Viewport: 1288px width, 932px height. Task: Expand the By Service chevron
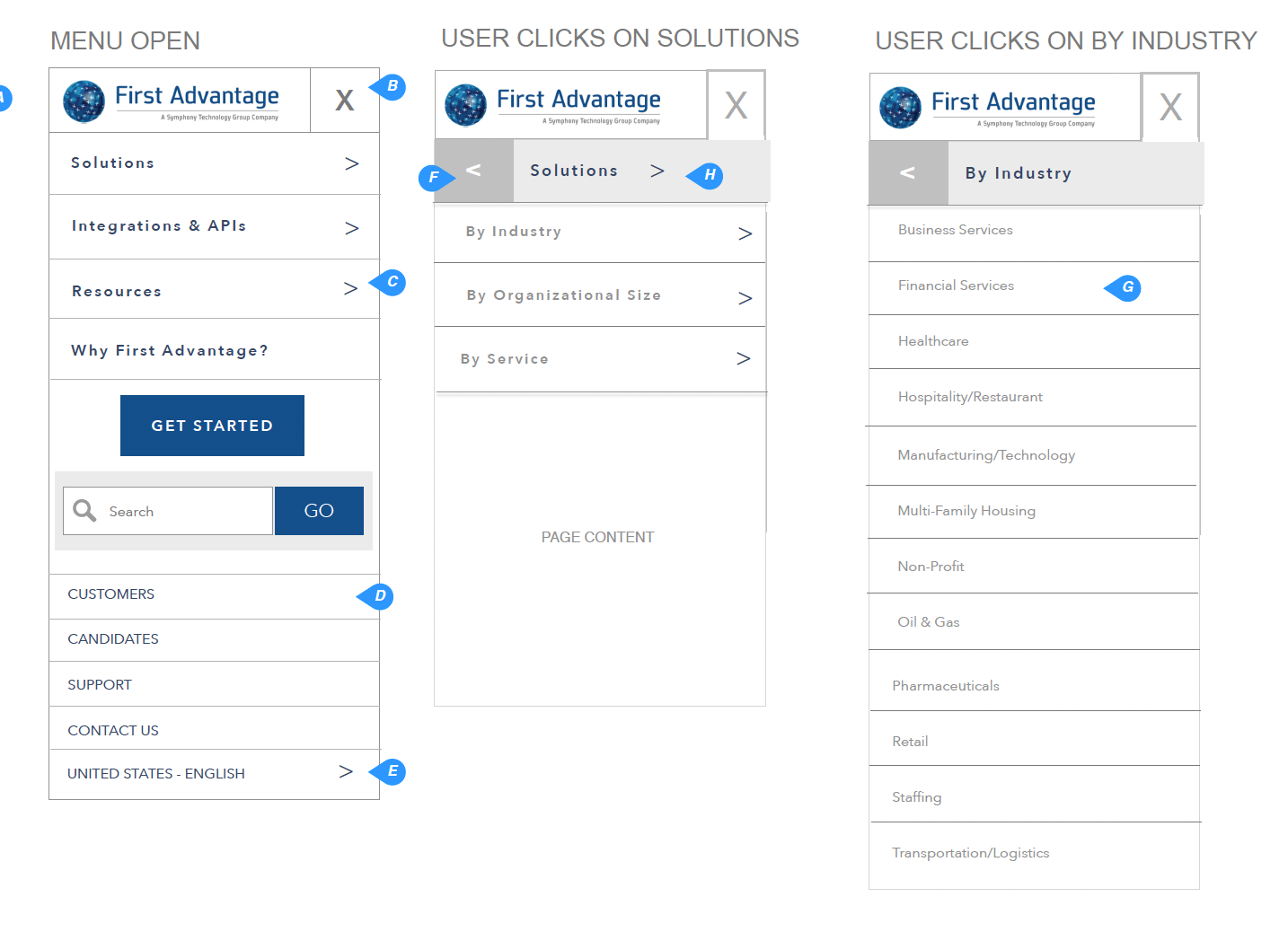click(x=743, y=359)
